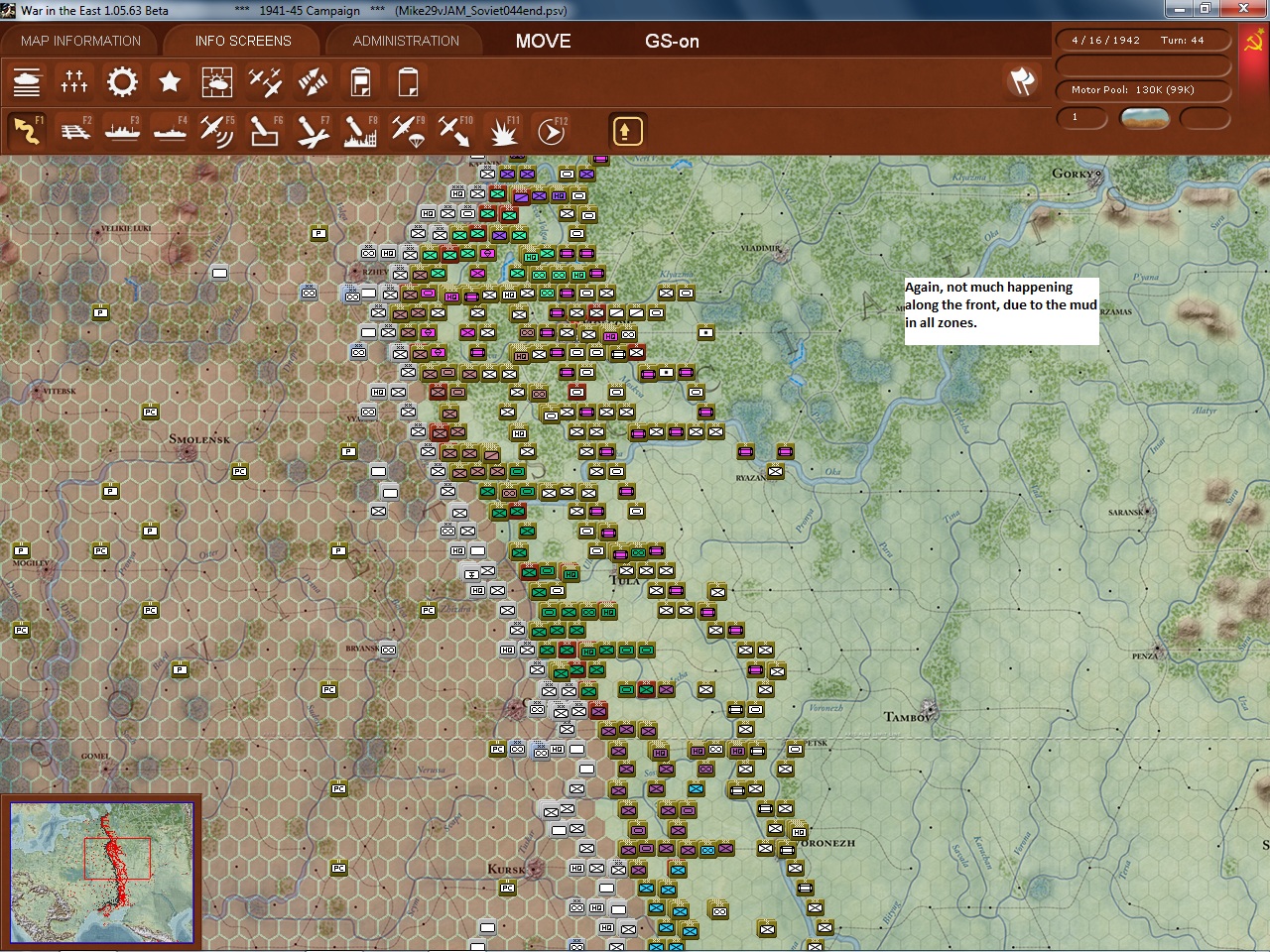This screenshot has width=1270, height=952.
Task: Open the weather screen icon
Action: [217, 82]
